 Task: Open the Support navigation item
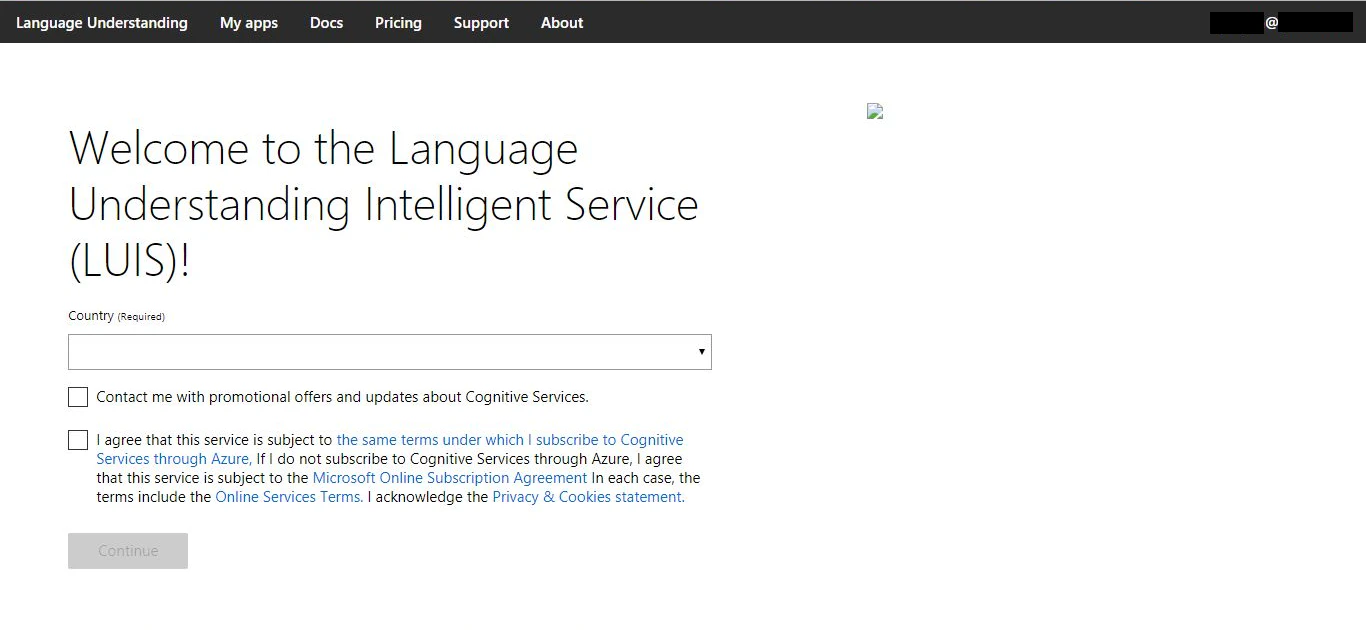pyautogui.click(x=481, y=22)
